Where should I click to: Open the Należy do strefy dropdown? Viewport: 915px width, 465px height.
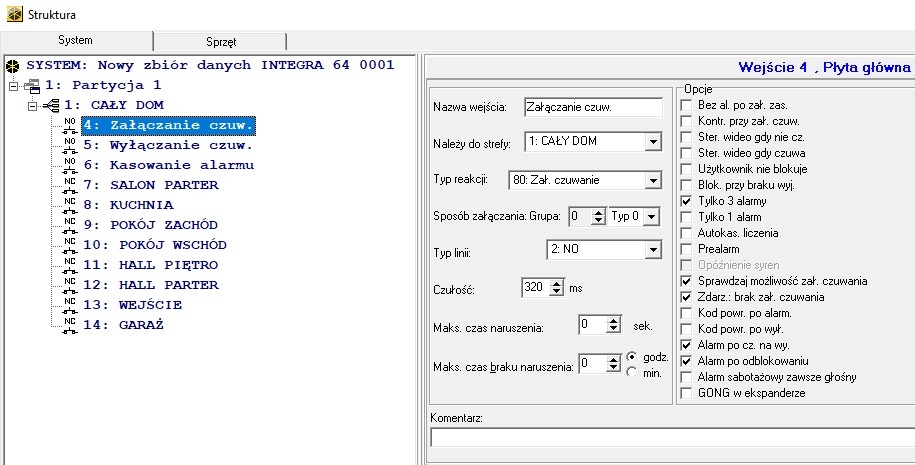pos(653,141)
